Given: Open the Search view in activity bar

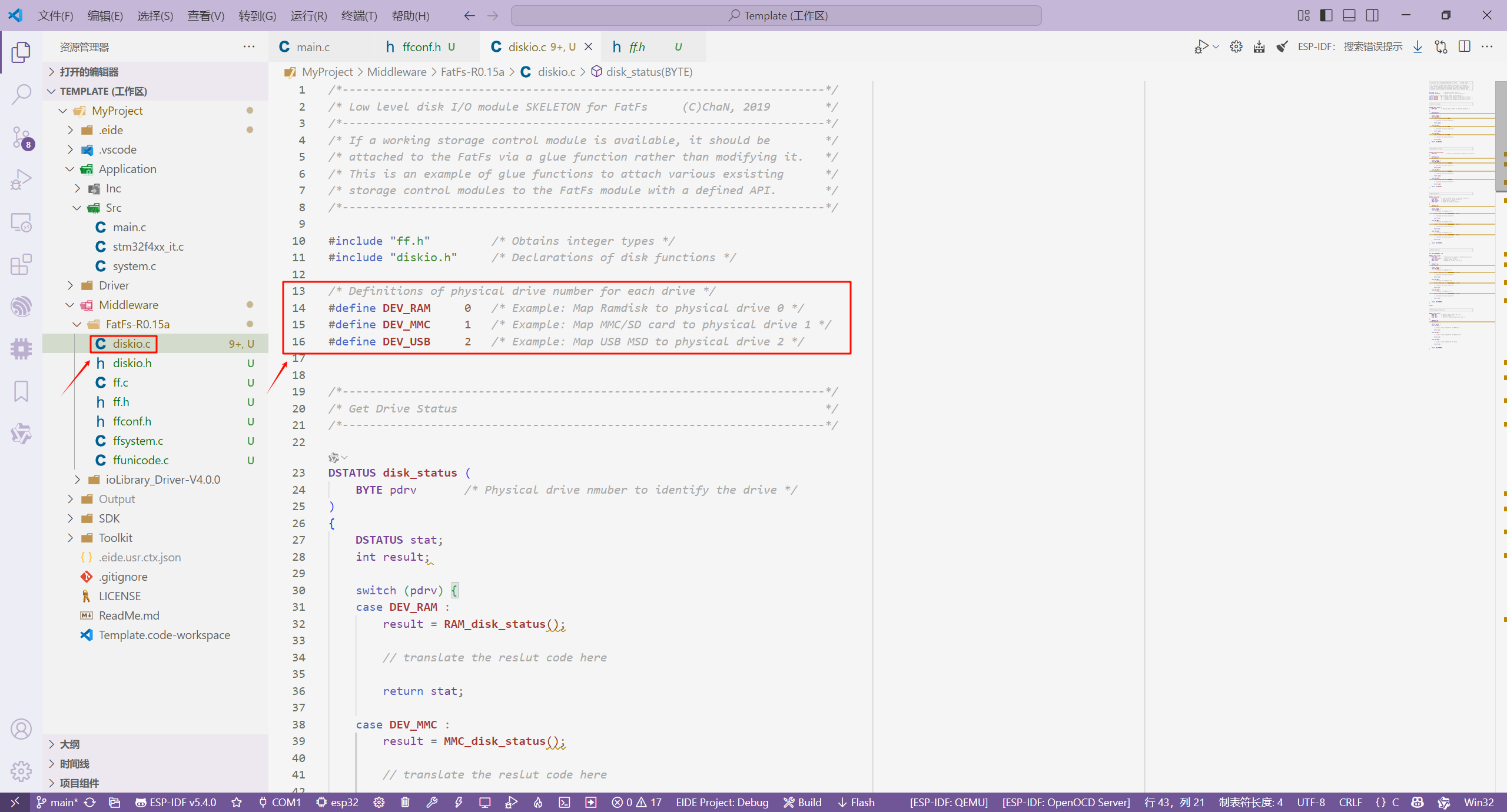Looking at the screenshot, I should click(x=21, y=94).
